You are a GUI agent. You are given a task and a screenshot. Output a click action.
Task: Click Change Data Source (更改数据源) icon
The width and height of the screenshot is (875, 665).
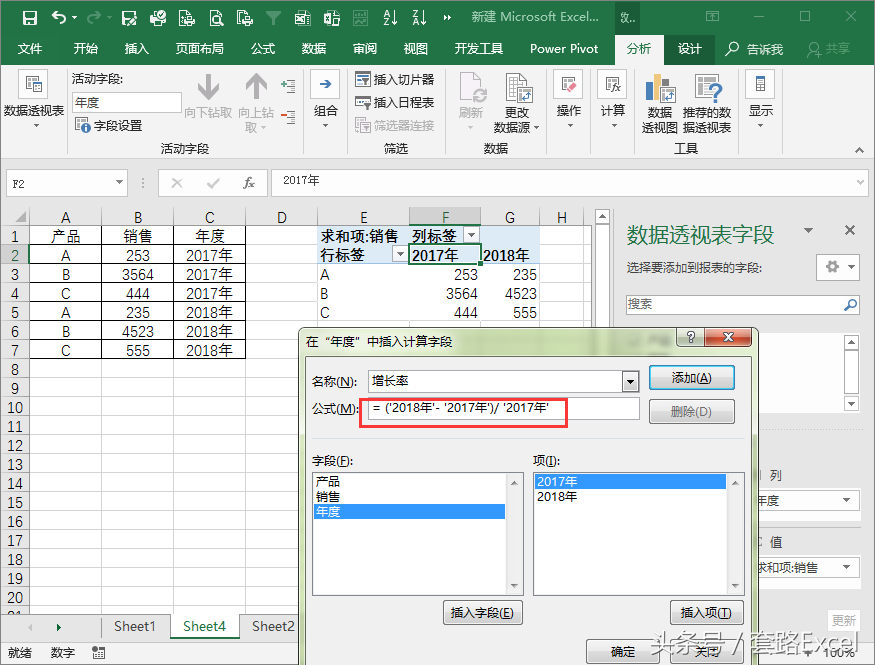(517, 88)
